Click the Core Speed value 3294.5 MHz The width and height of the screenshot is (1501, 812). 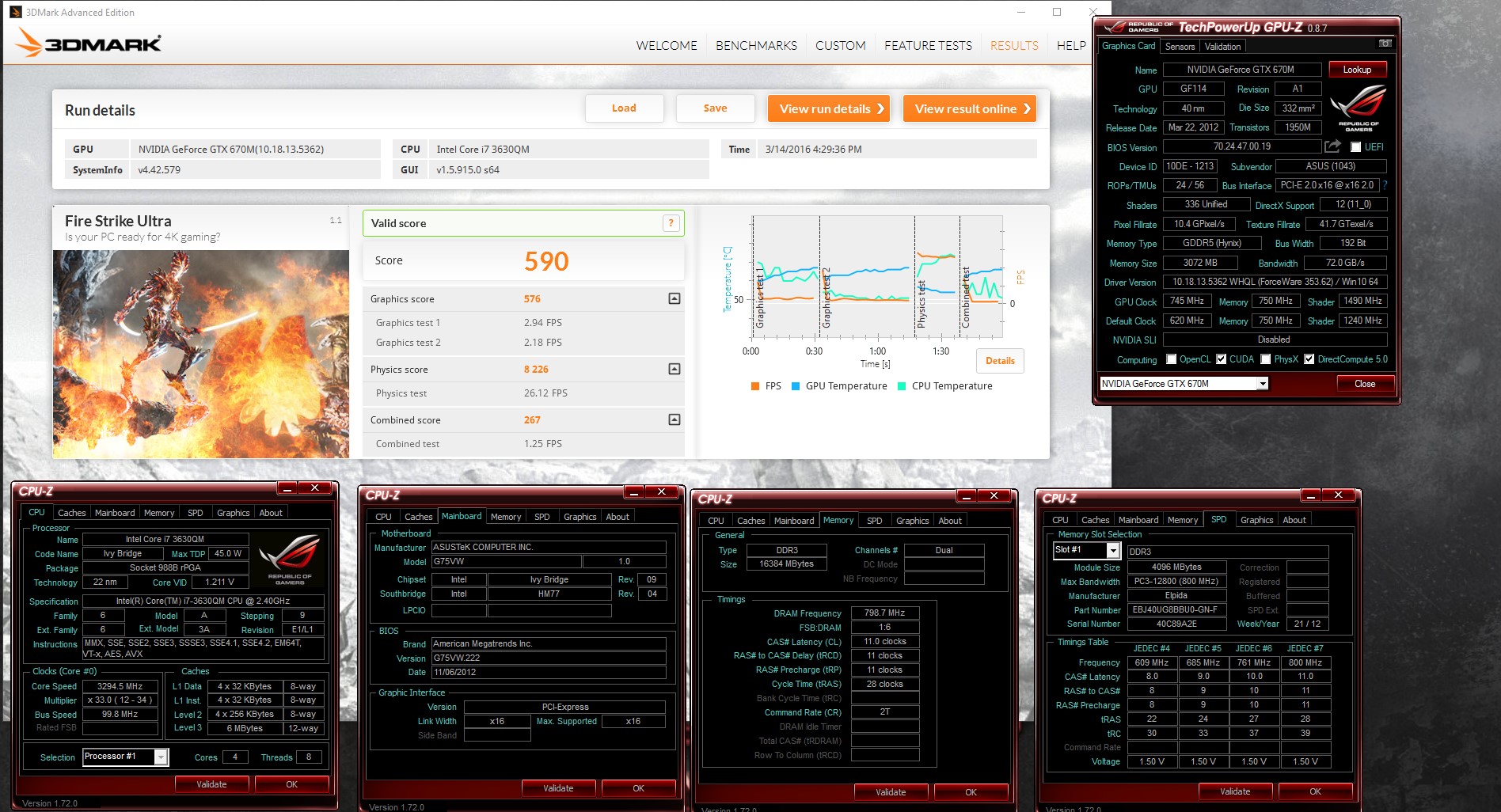click(120, 686)
